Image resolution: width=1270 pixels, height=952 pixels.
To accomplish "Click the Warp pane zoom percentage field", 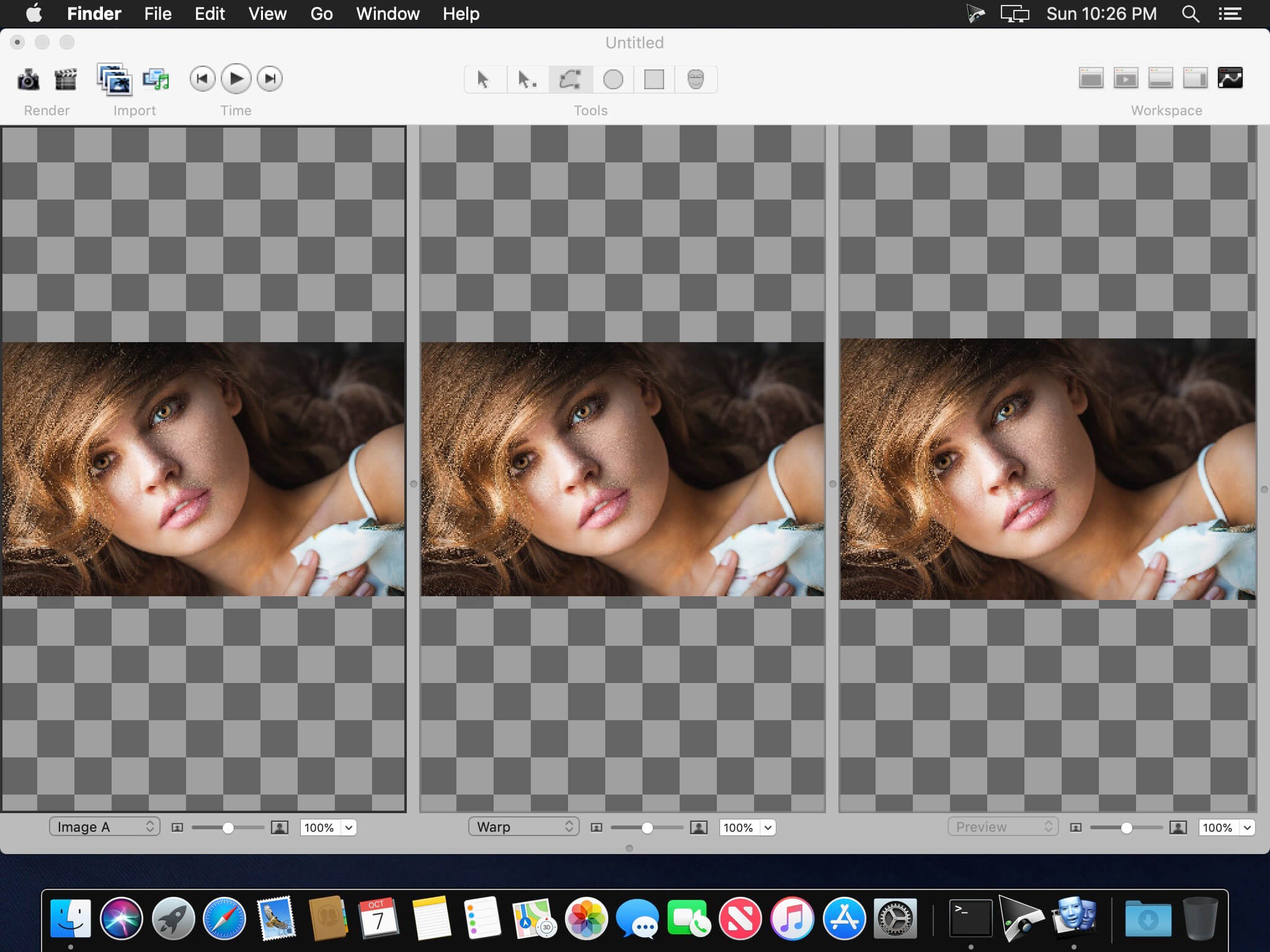I will tap(739, 827).
